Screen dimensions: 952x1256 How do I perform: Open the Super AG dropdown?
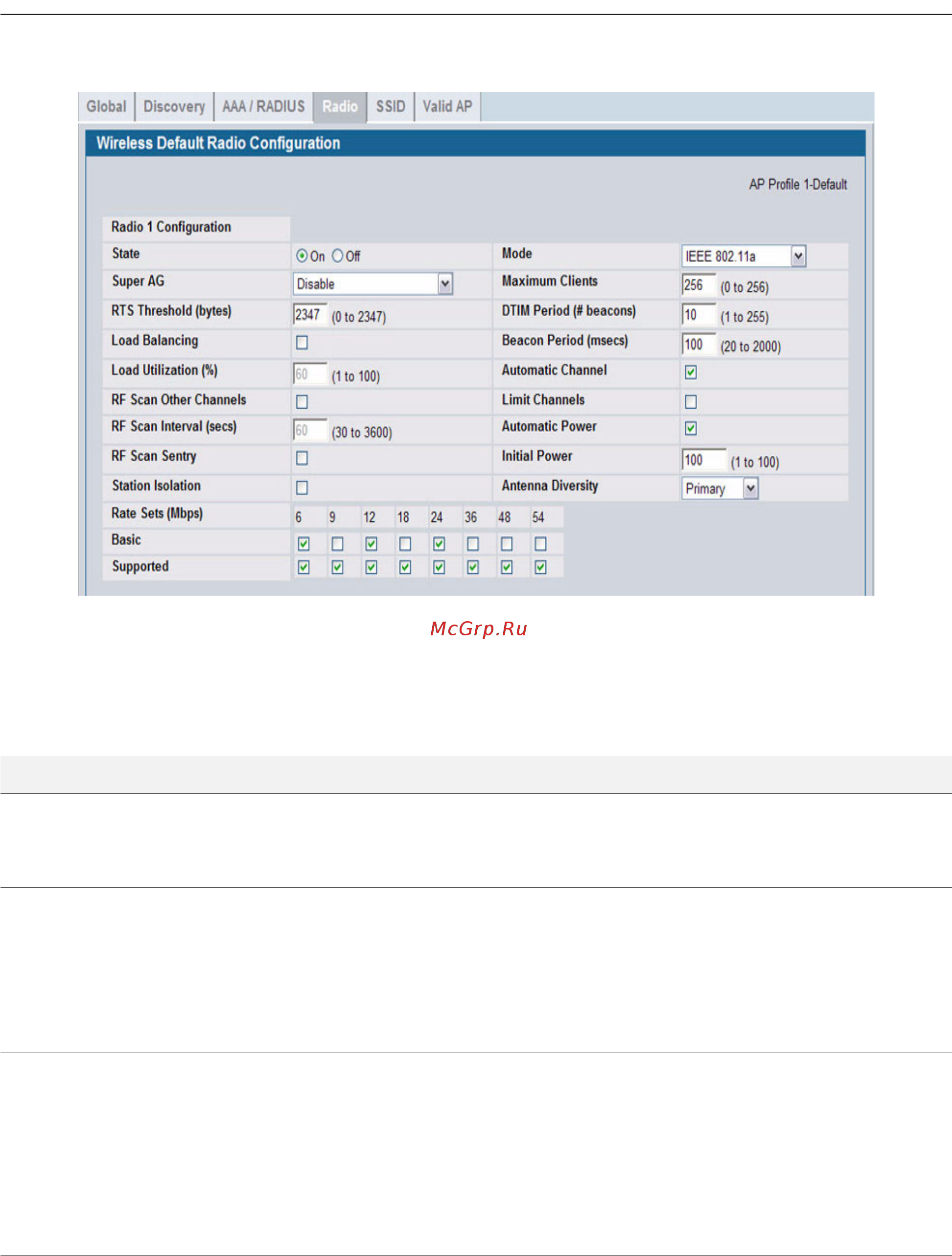pos(372,284)
